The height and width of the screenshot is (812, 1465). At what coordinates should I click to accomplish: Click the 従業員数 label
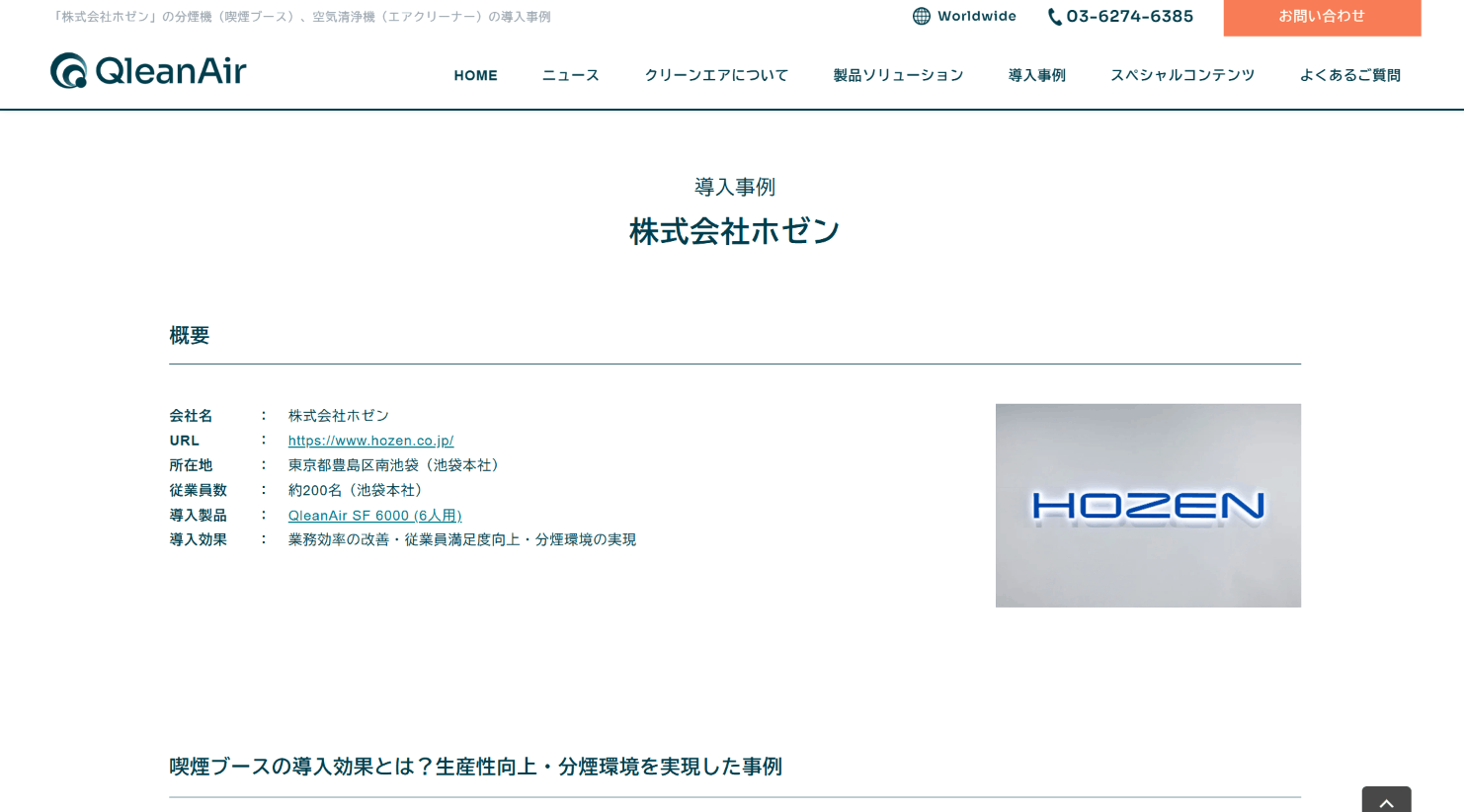coord(198,490)
